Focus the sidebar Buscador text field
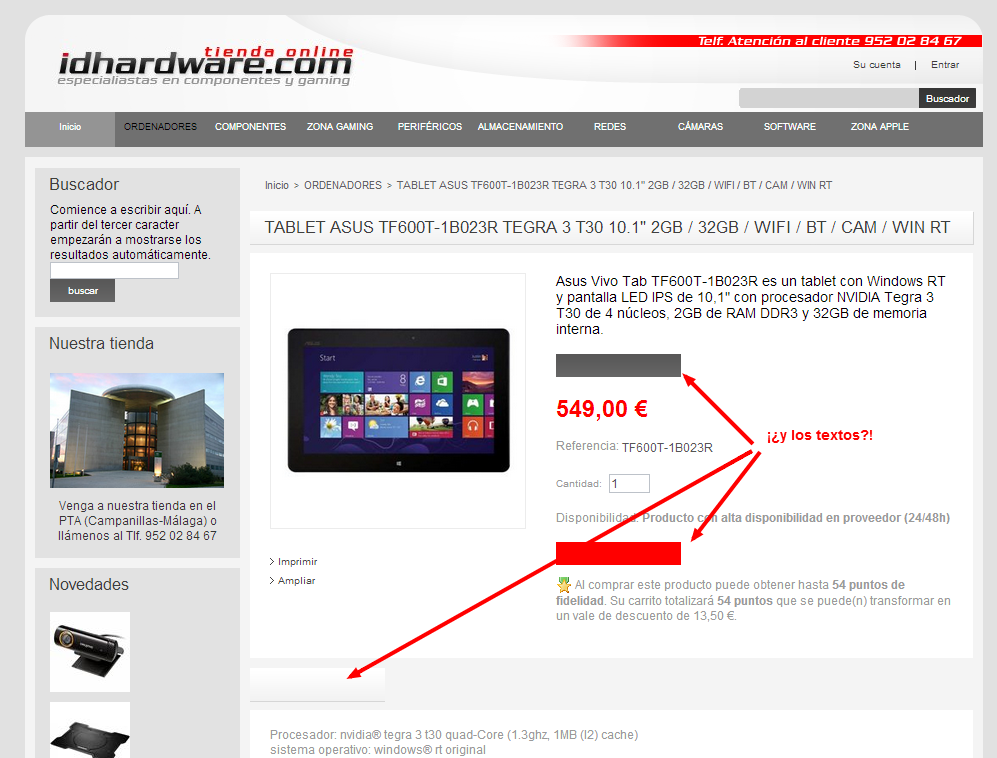The height and width of the screenshot is (758, 997). click(x=114, y=271)
